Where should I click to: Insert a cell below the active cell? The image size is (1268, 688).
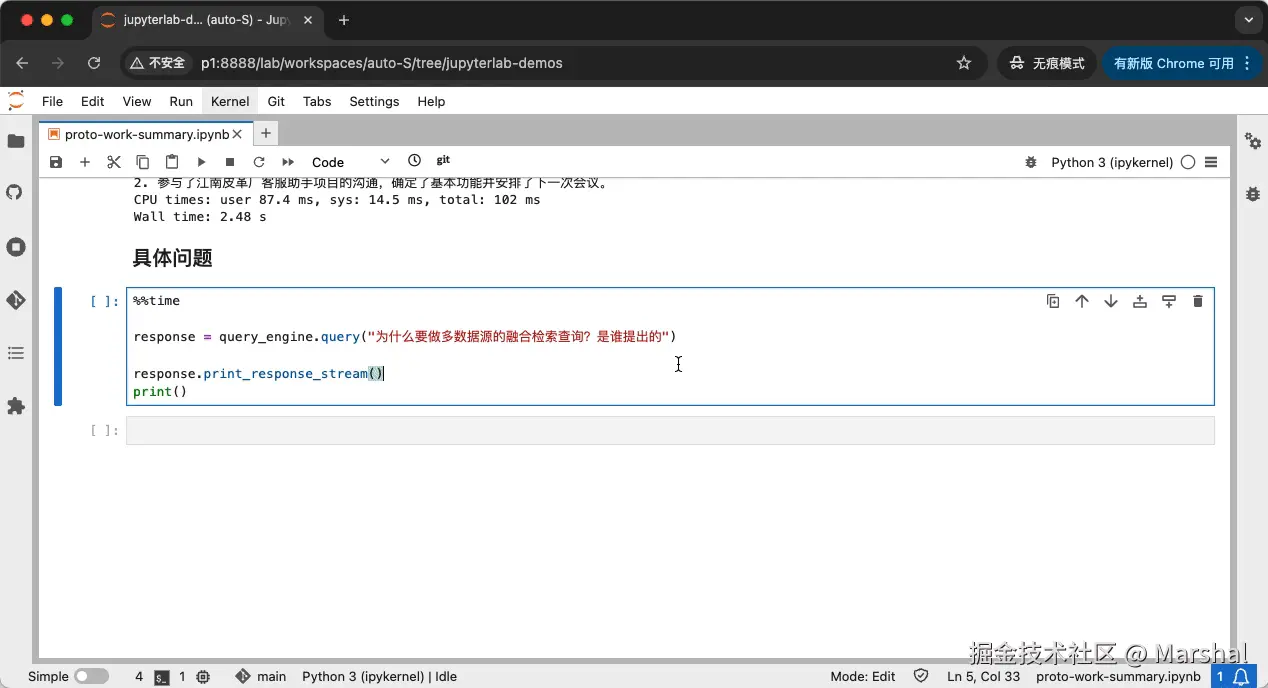point(1169,301)
